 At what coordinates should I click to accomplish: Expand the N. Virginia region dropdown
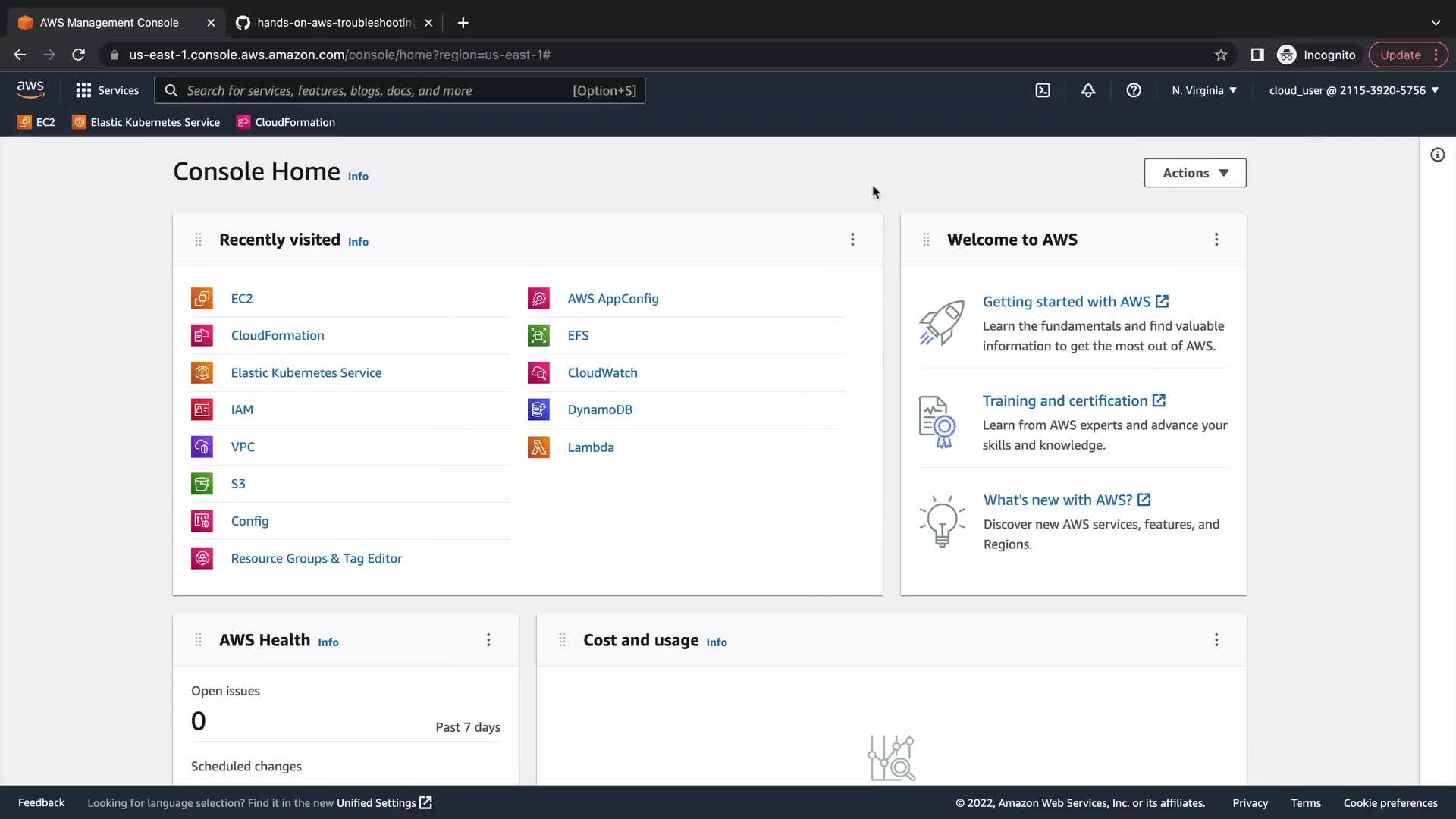1204,90
